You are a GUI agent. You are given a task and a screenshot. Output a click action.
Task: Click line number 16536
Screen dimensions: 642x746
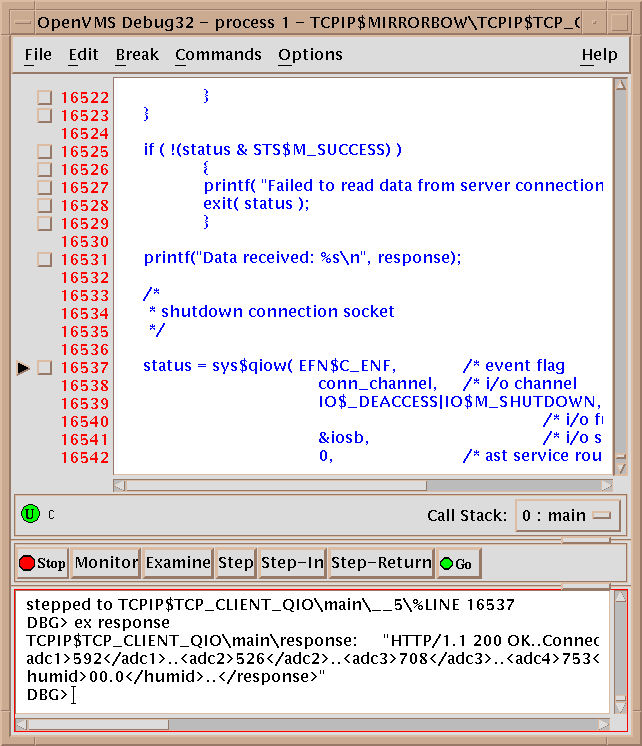(x=85, y=350)
